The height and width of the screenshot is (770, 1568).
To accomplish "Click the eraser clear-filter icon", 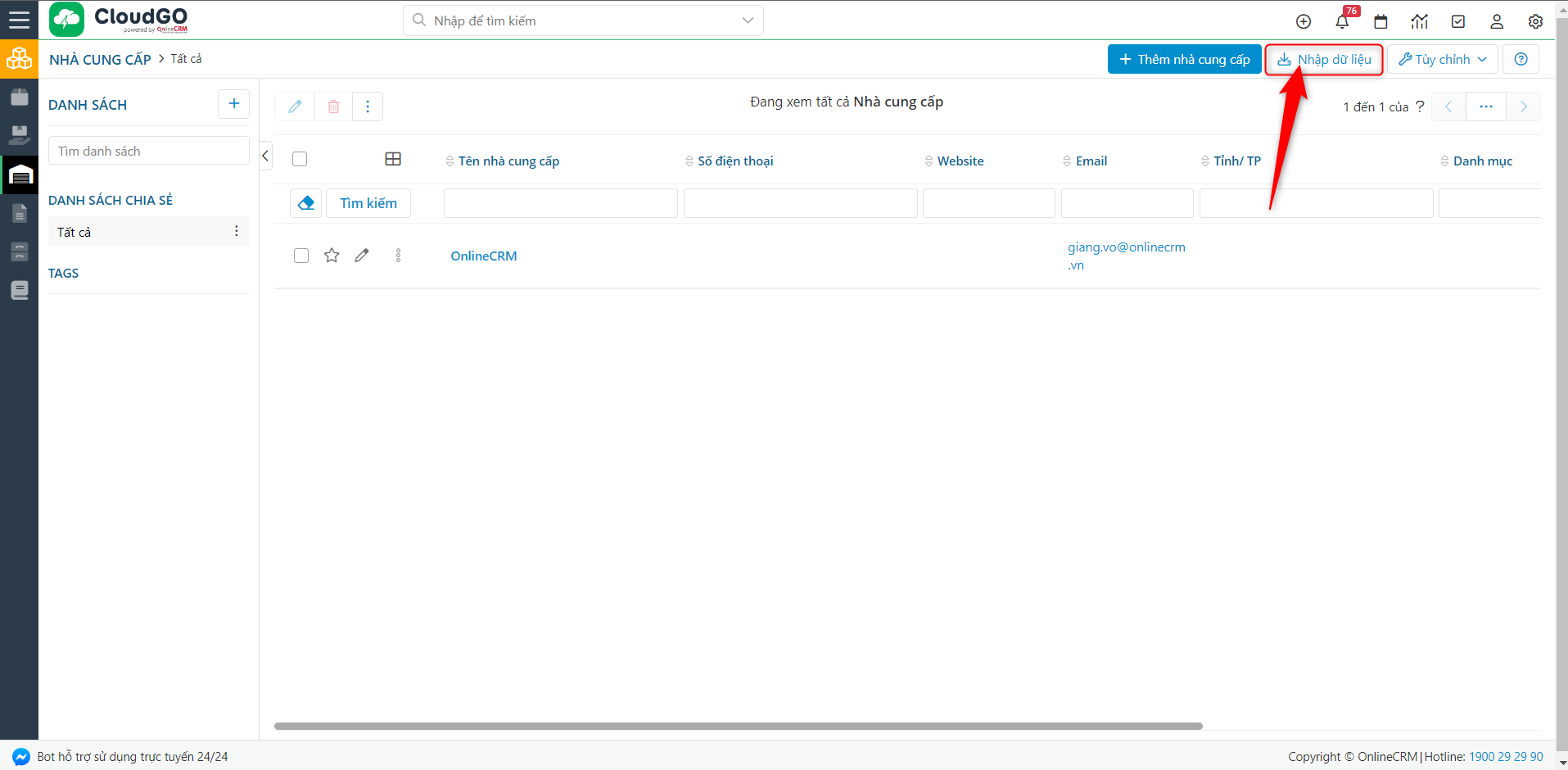I will click(305, 203).
